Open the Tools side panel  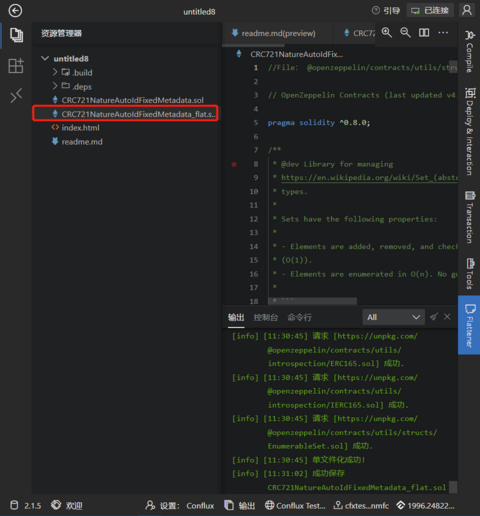[x=470, y=274]
